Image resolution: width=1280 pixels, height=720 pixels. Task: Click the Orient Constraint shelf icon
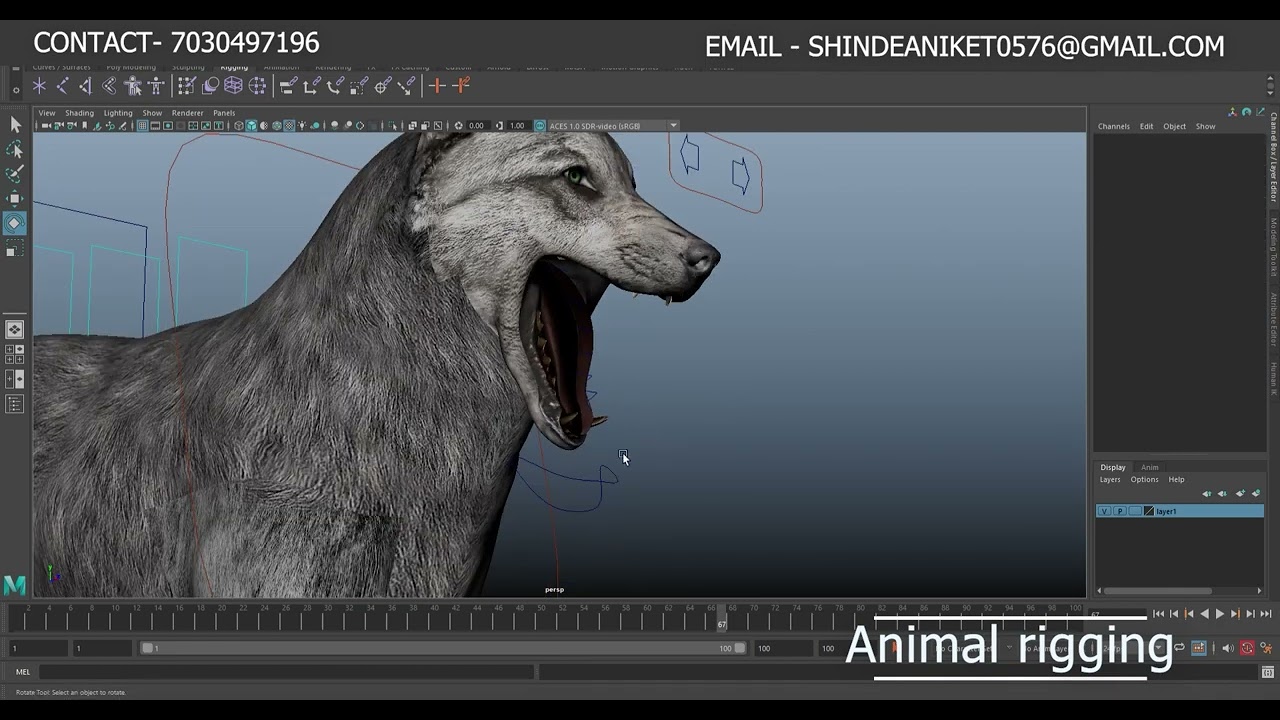coord(335,86)
